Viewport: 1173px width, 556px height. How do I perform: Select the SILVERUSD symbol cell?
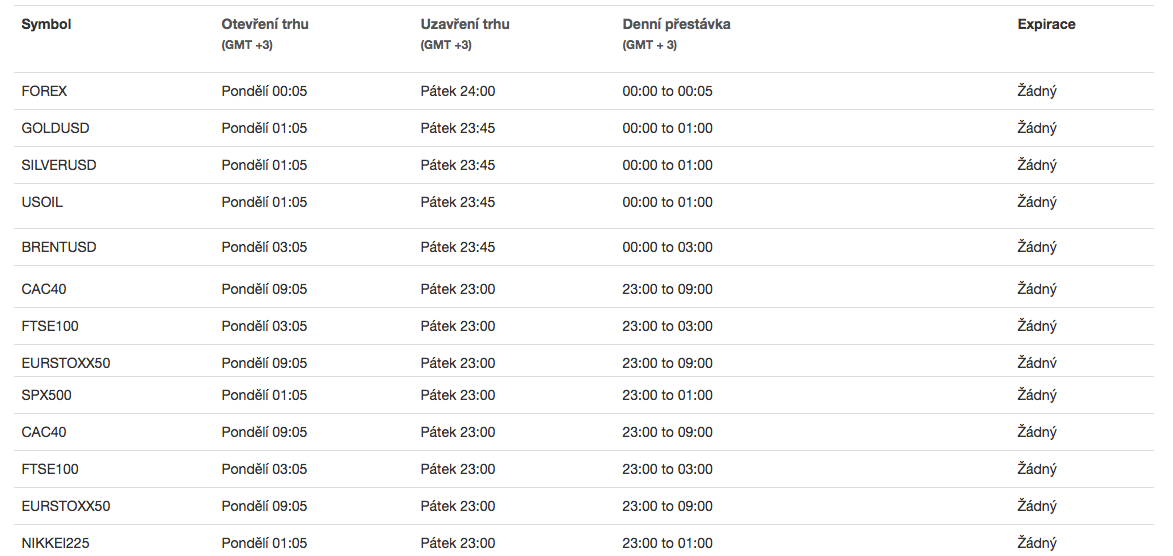pyautogui.click(x=59, y=165)
